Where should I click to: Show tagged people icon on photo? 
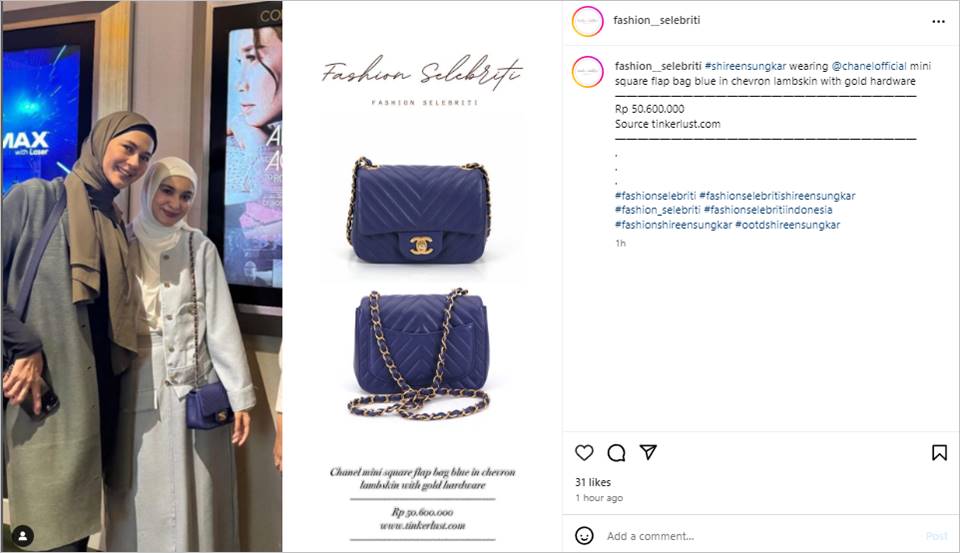(x=23, y=536)
